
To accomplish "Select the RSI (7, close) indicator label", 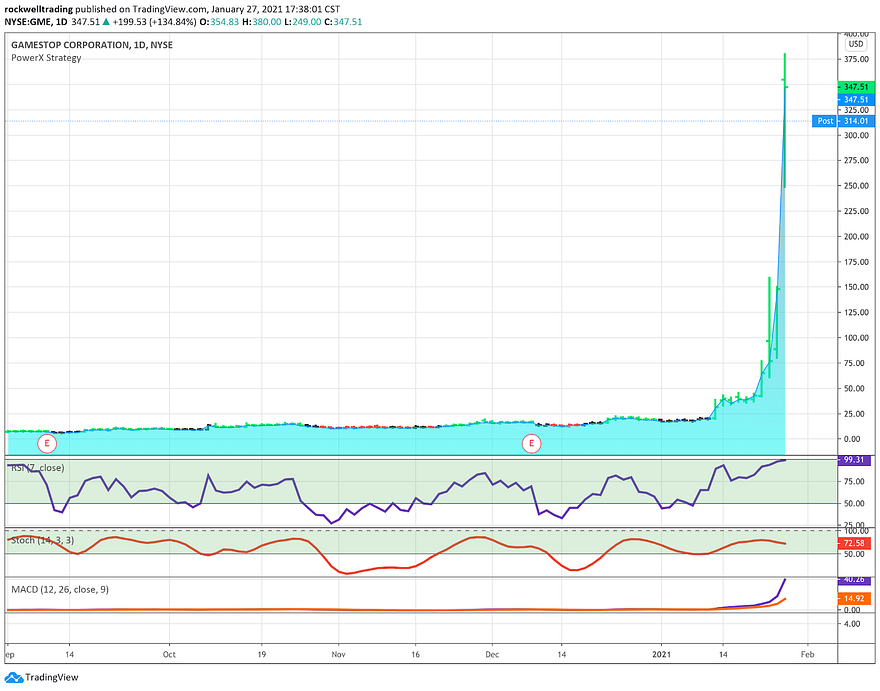I will pyautogui.click(x=38, y=468).
